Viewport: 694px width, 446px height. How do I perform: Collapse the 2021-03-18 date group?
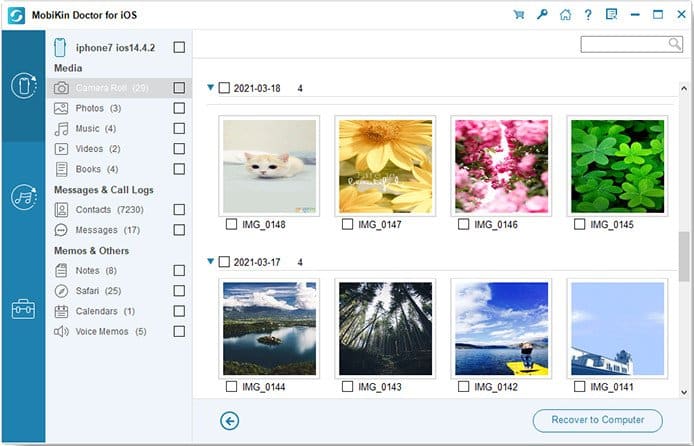click(211, 88)
